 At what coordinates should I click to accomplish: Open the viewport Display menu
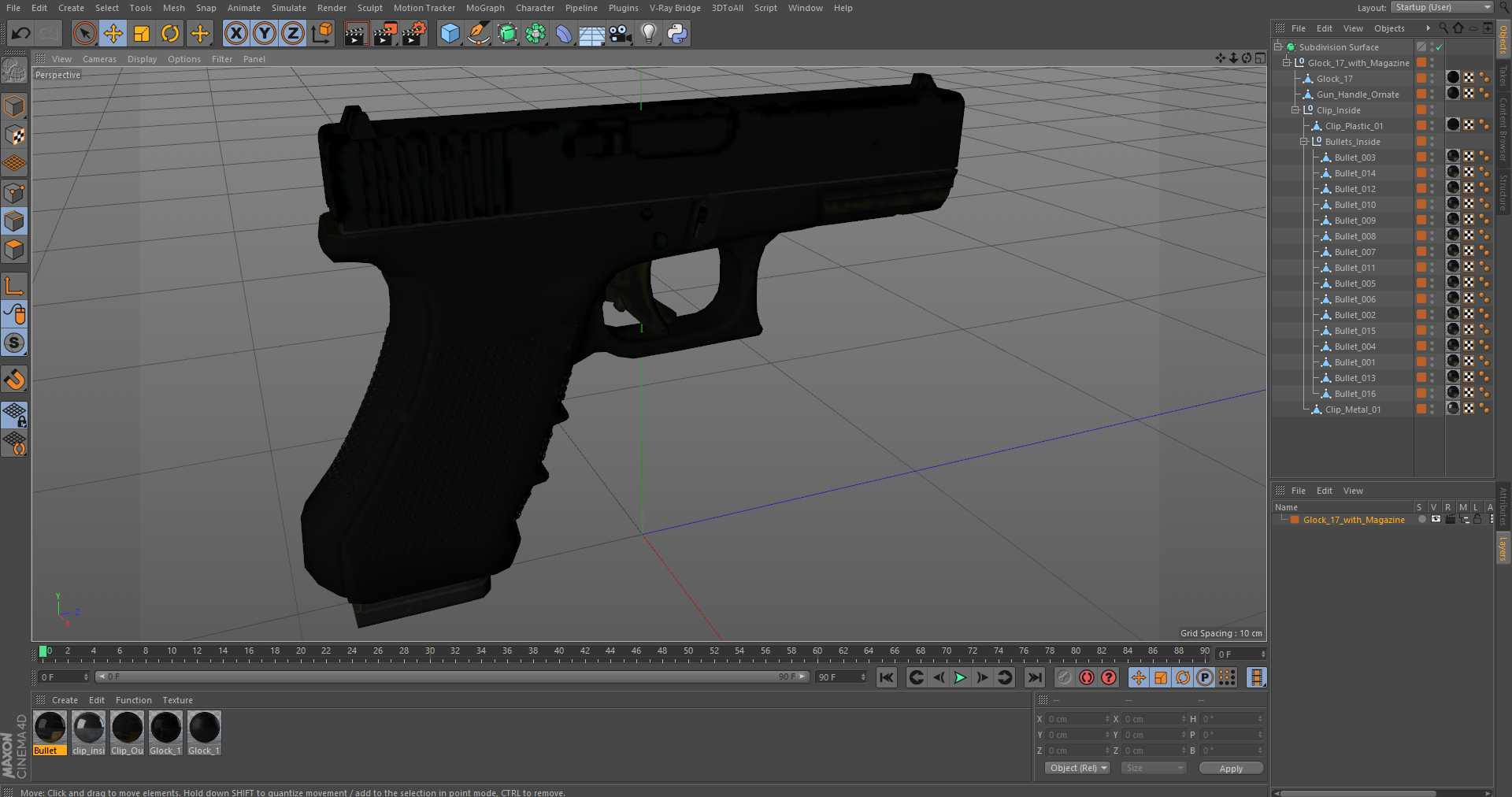pyautogui.click(x=142, y=59)
